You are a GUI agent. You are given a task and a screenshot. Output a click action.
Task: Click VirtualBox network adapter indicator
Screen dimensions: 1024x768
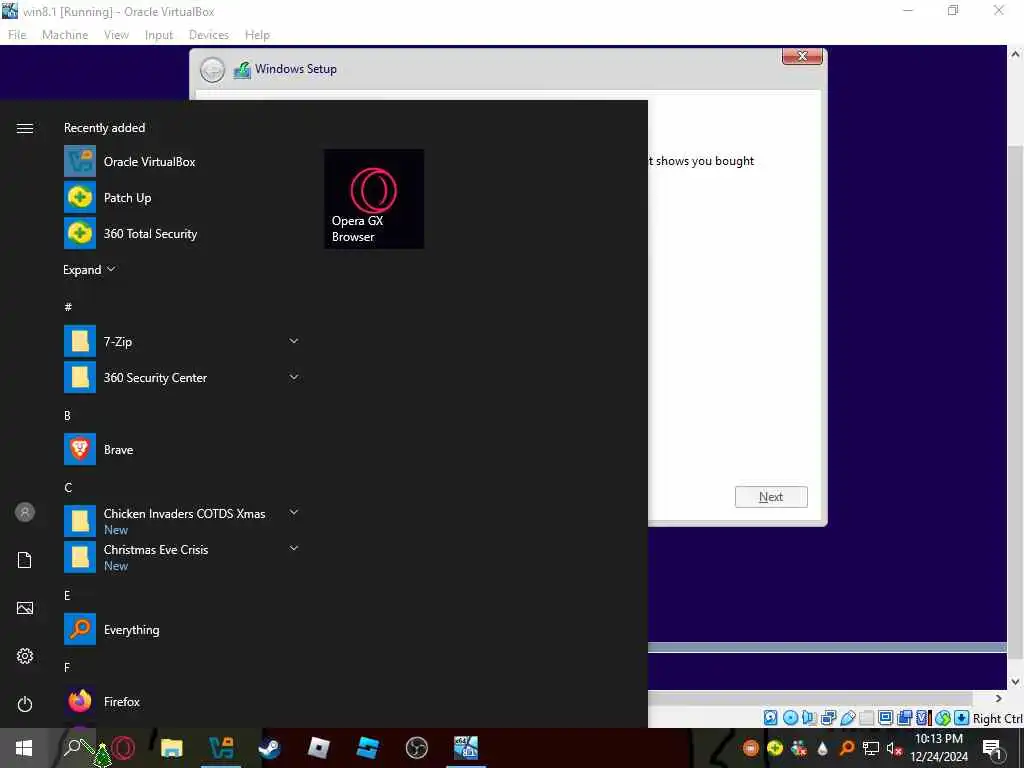pos(828,718)
